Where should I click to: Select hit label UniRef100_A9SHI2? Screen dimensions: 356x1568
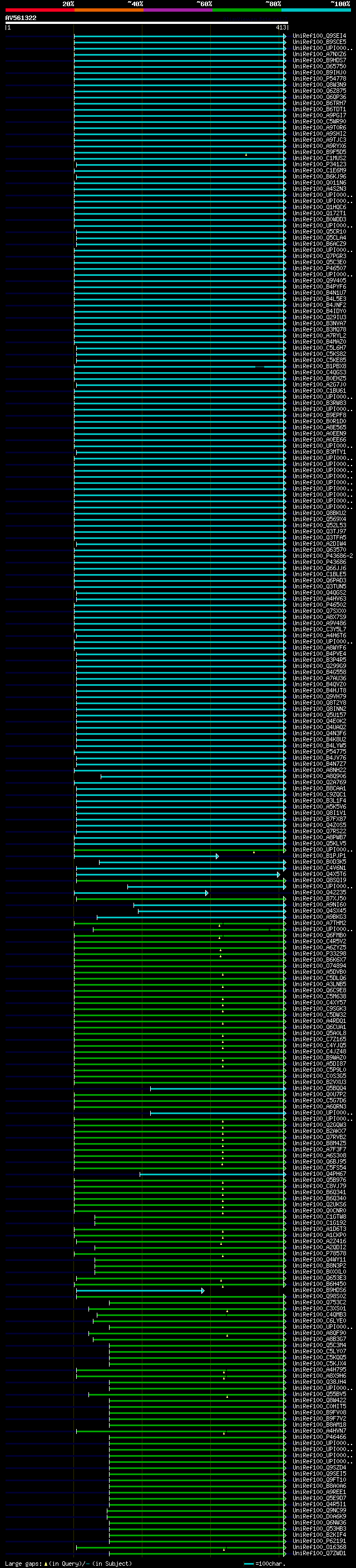[x=319, y=134]
